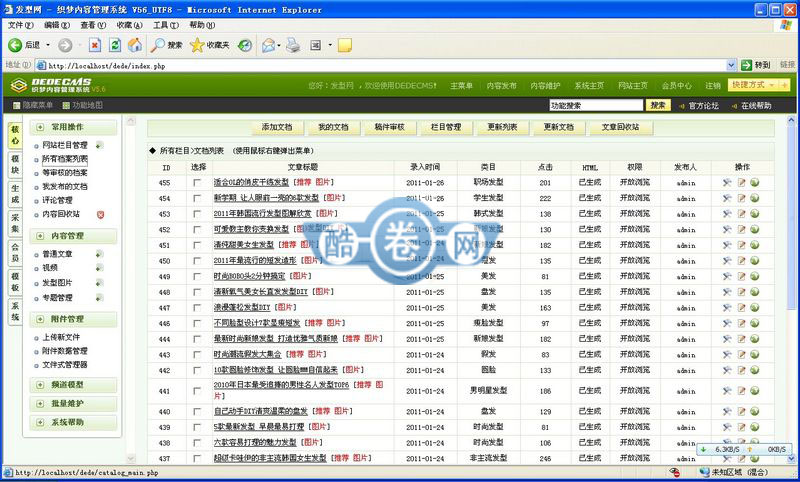Click the preview globe icon for row 455

[755, 183]
